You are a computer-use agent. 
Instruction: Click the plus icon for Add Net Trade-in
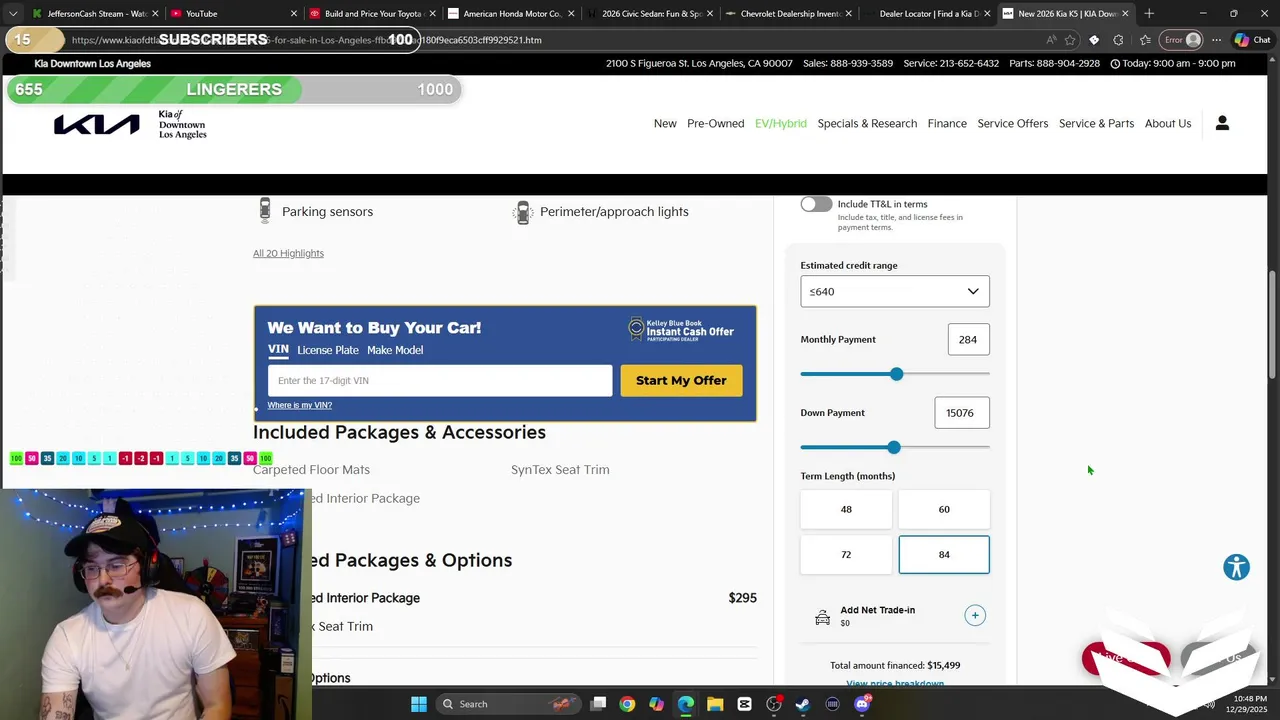(975, 615)
